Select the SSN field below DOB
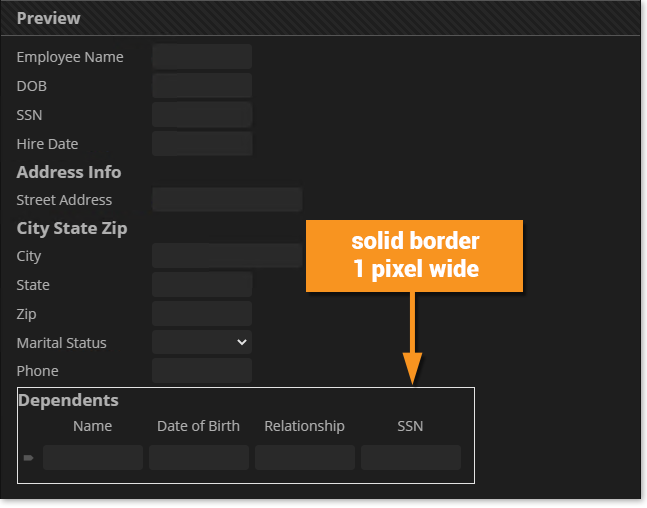Viewport: 647px width, 508px height. 202,115
